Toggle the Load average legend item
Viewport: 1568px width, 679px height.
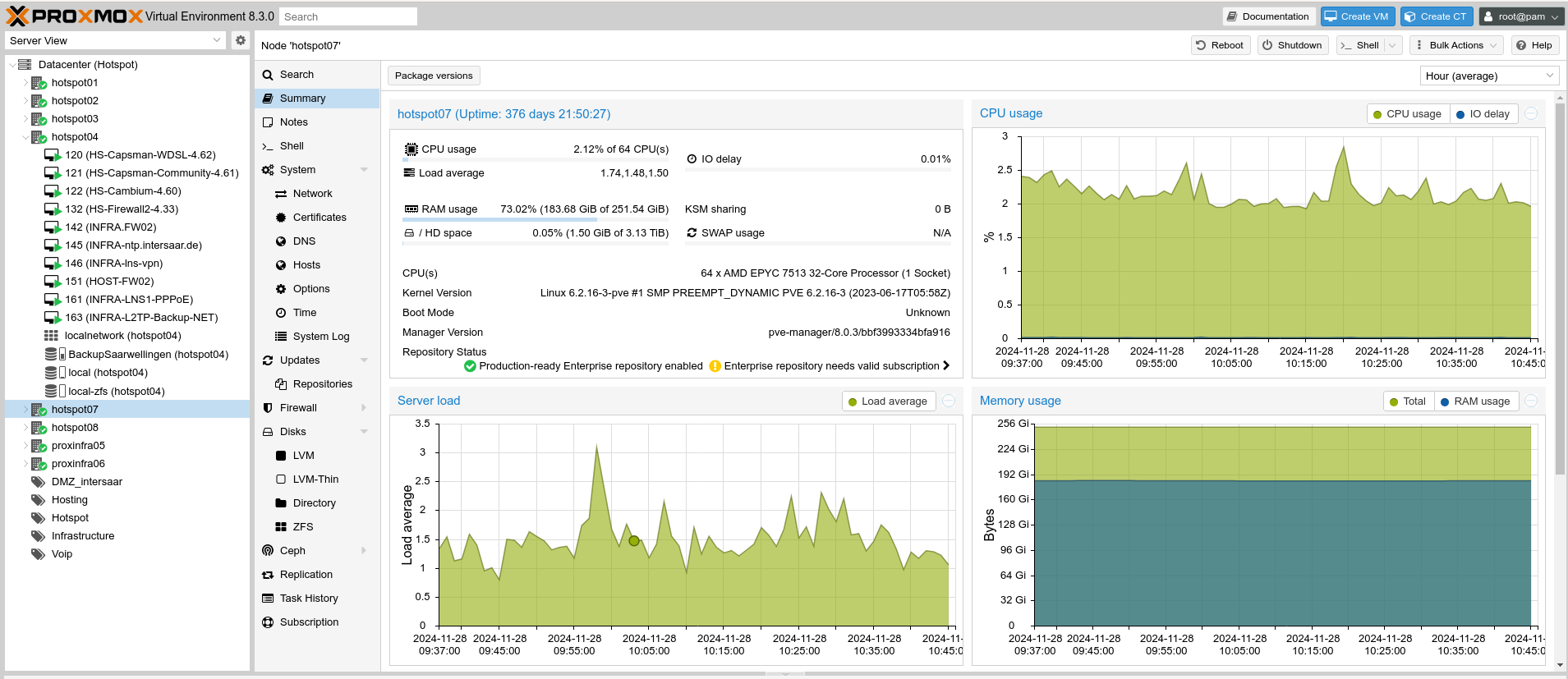(887, 401)
